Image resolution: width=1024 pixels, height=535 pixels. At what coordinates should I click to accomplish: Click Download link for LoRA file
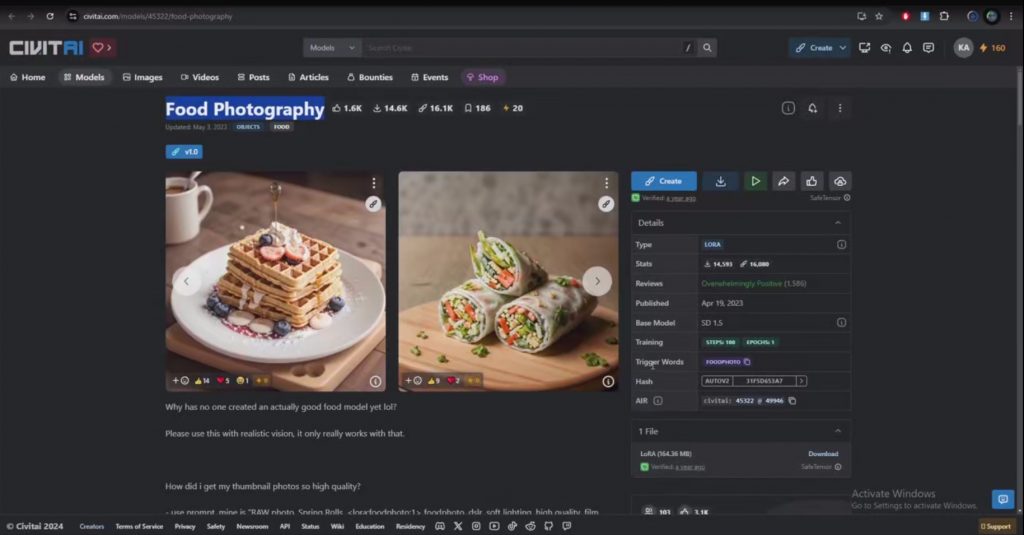pos(823,454)
